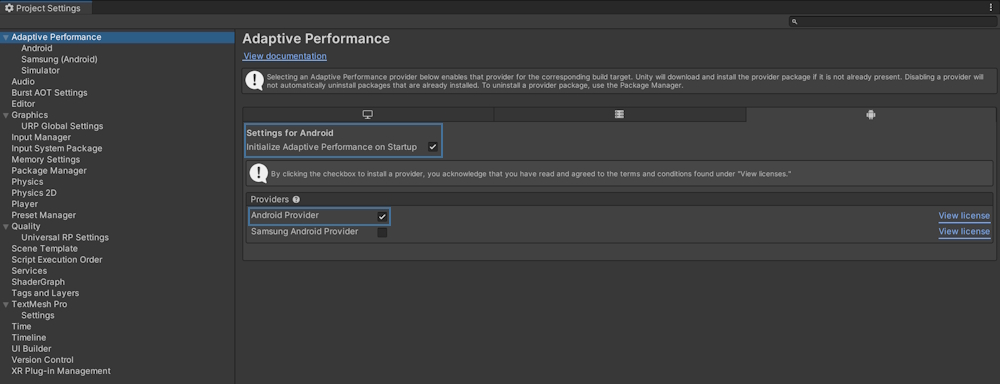Screen dimensions: 1000x384
Task: Open the View documentation link
Action: [285, 56]
